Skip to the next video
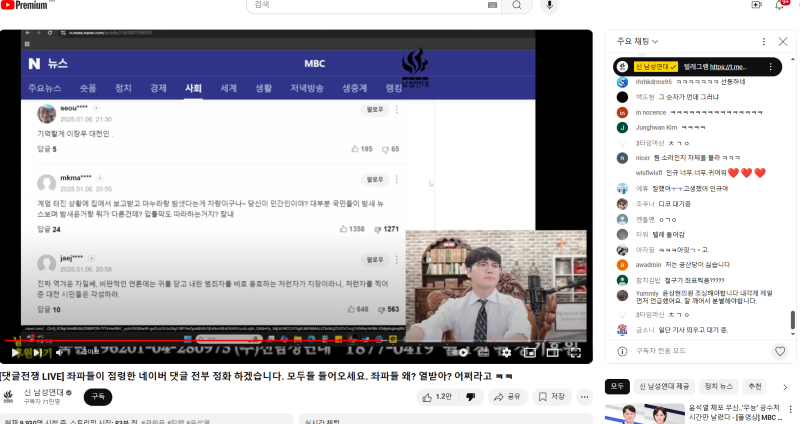Screen dimensions: 800x424 point(38,353)
